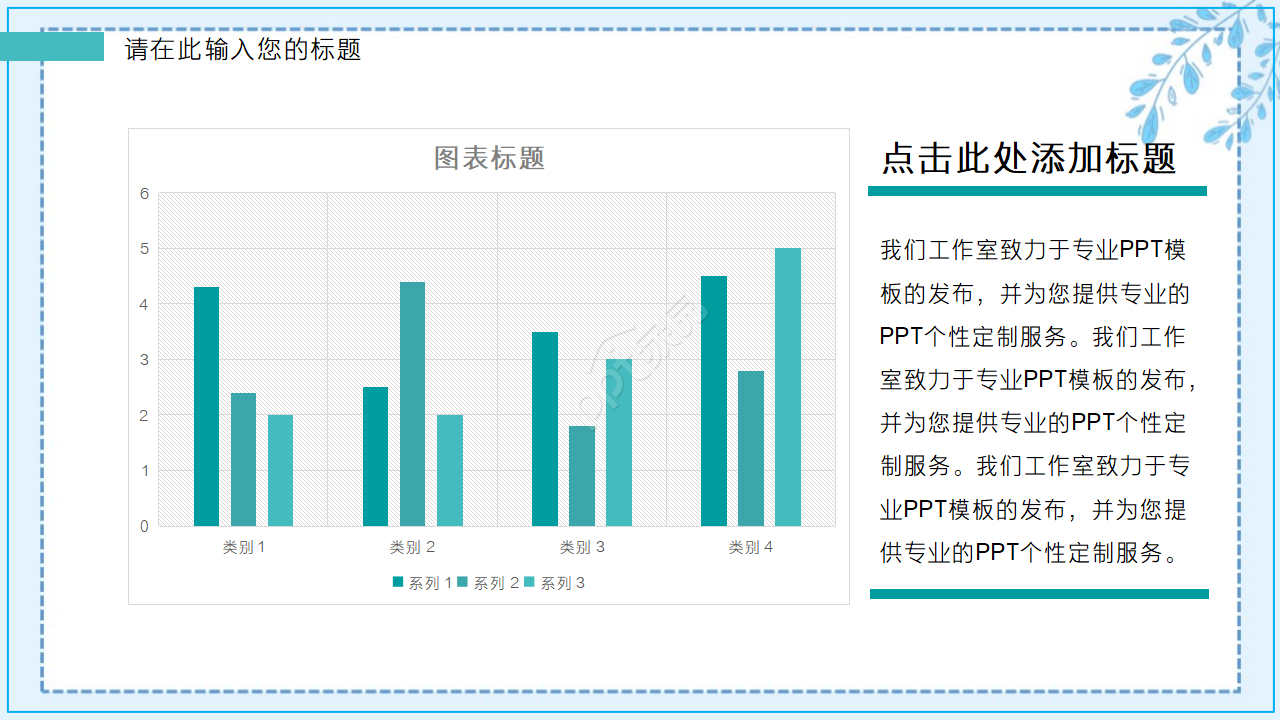
Task: Click the 类别 3 axis label
Action: (581, 548)
